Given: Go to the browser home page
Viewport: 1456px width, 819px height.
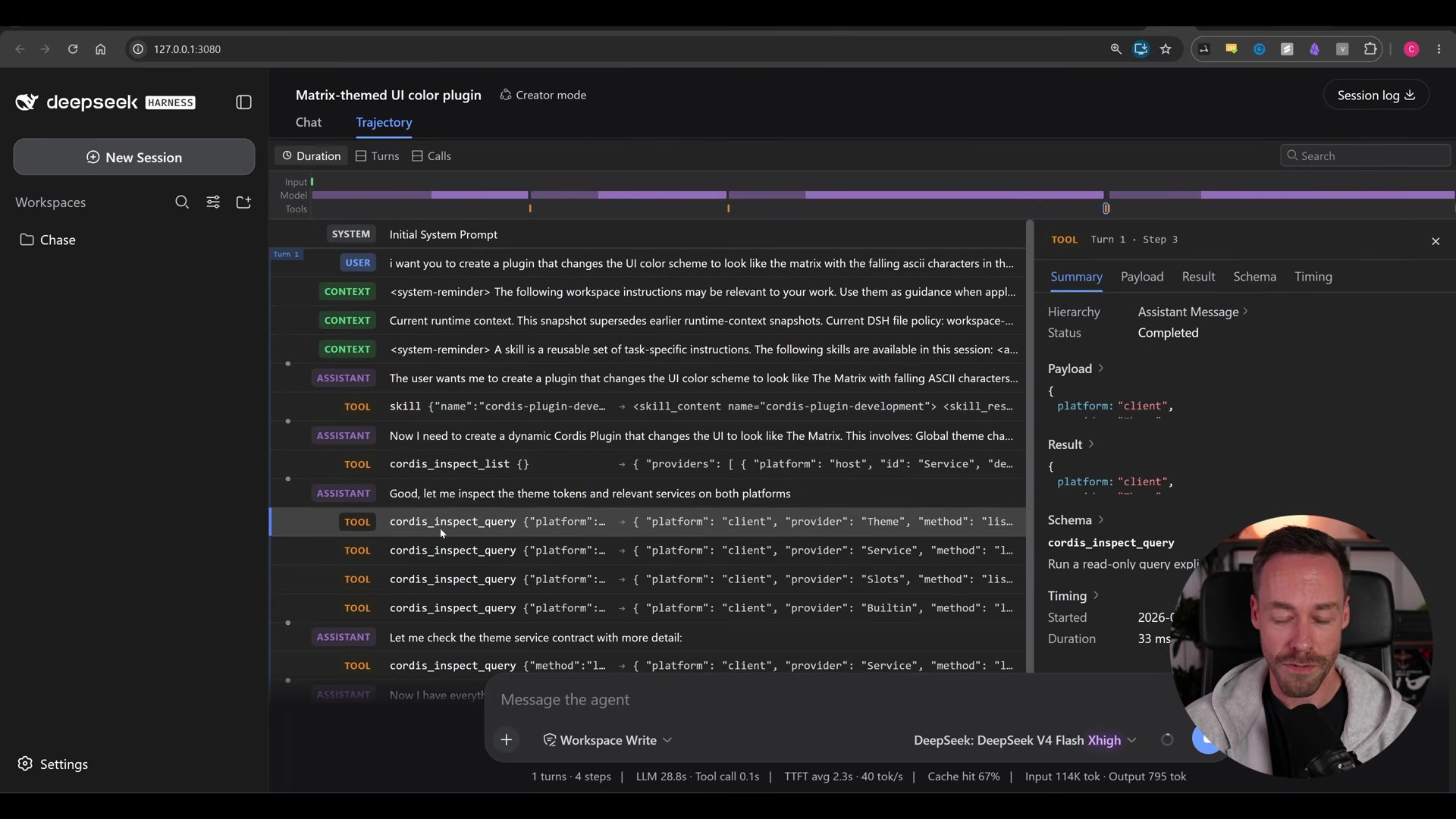Looking at the screenshot, I should click(100, 49).
